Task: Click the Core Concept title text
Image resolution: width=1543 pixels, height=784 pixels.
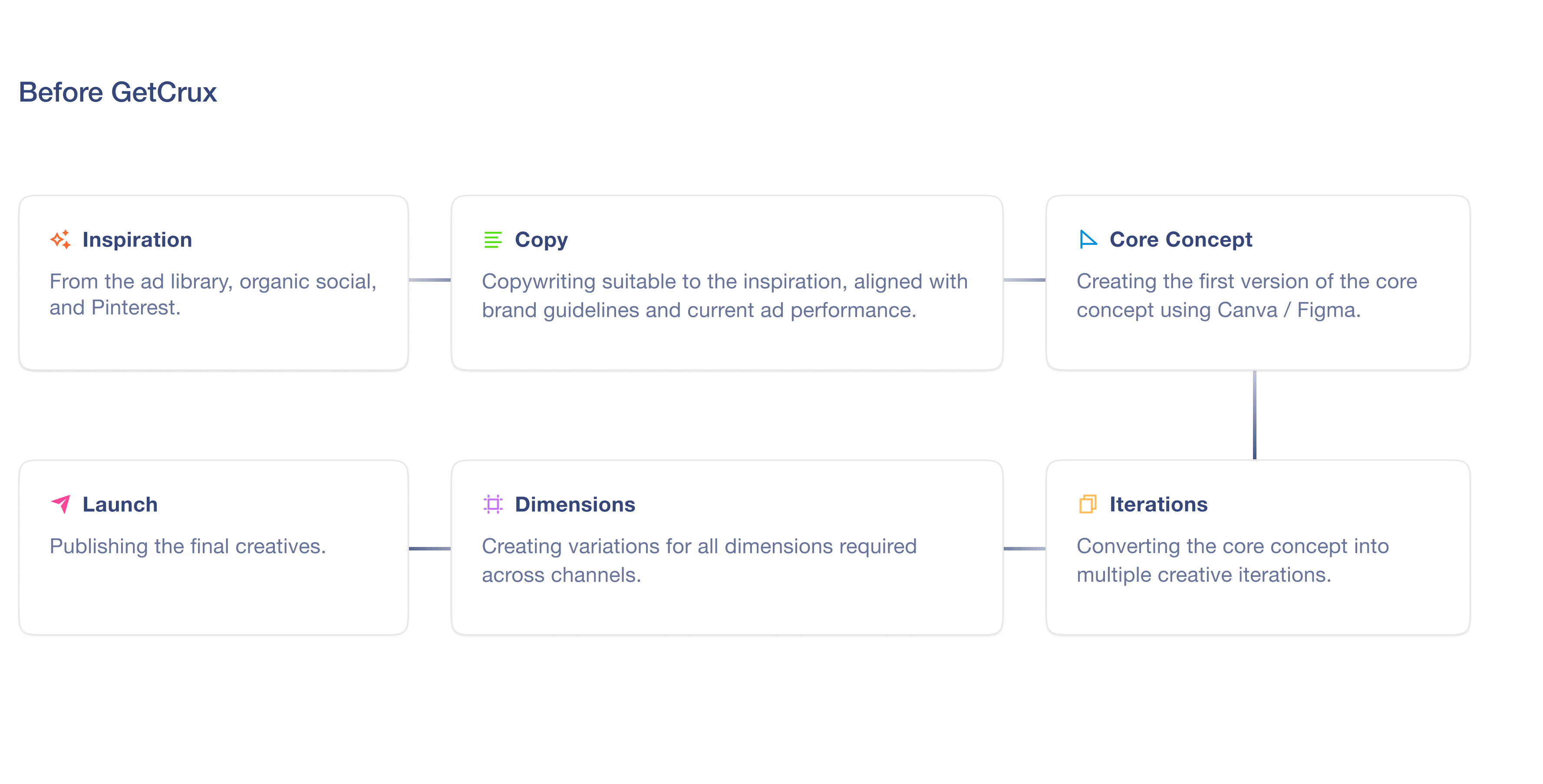Action: click(1180, 240)
